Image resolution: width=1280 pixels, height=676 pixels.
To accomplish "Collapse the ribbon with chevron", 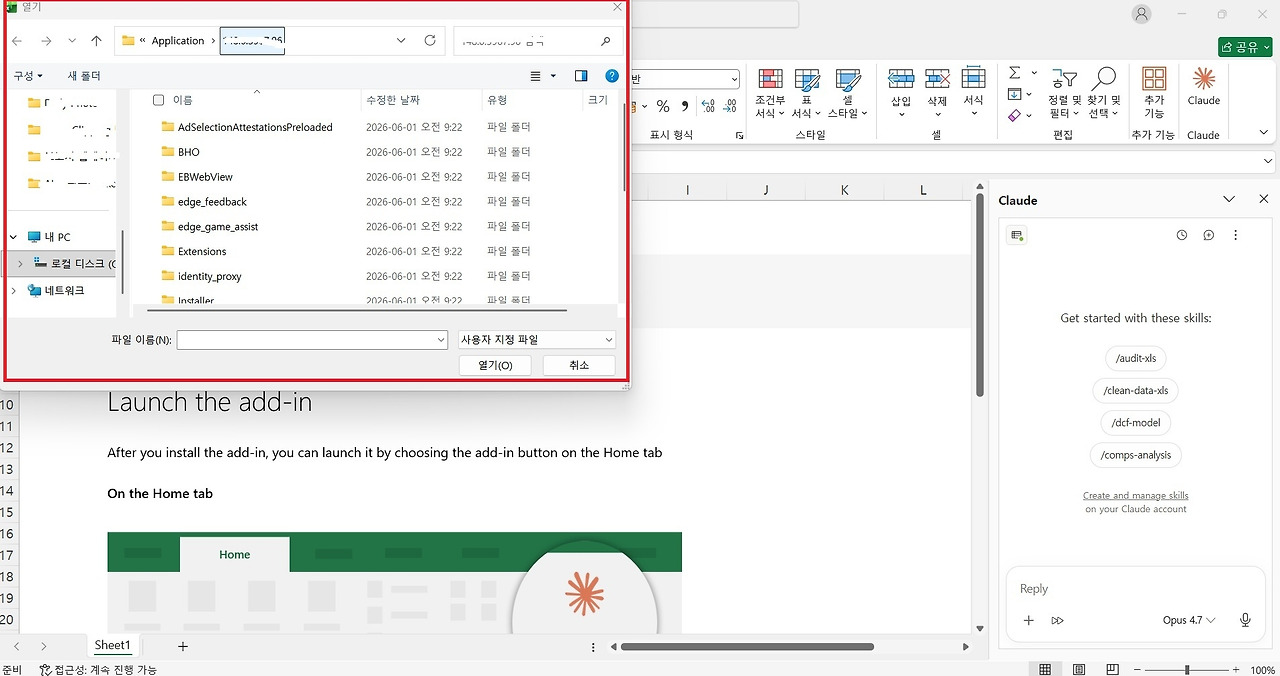I will coord(1265,135).
